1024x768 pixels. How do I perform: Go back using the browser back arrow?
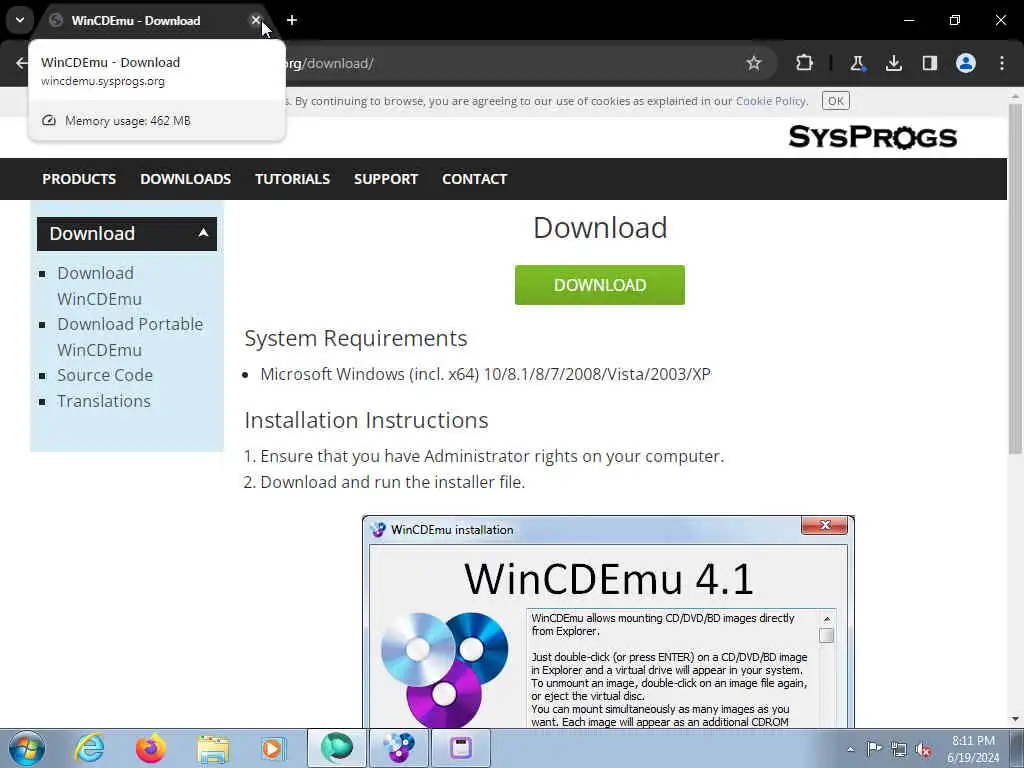tap(22, 63)
